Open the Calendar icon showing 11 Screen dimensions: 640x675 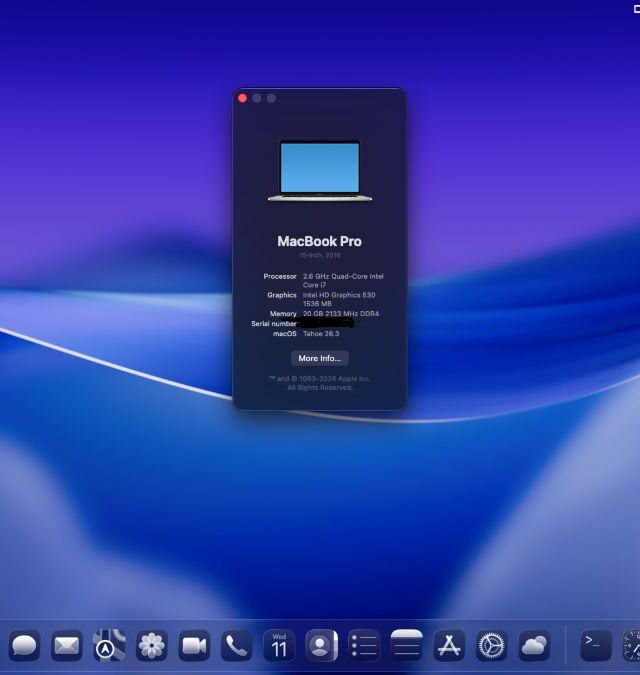279,646
